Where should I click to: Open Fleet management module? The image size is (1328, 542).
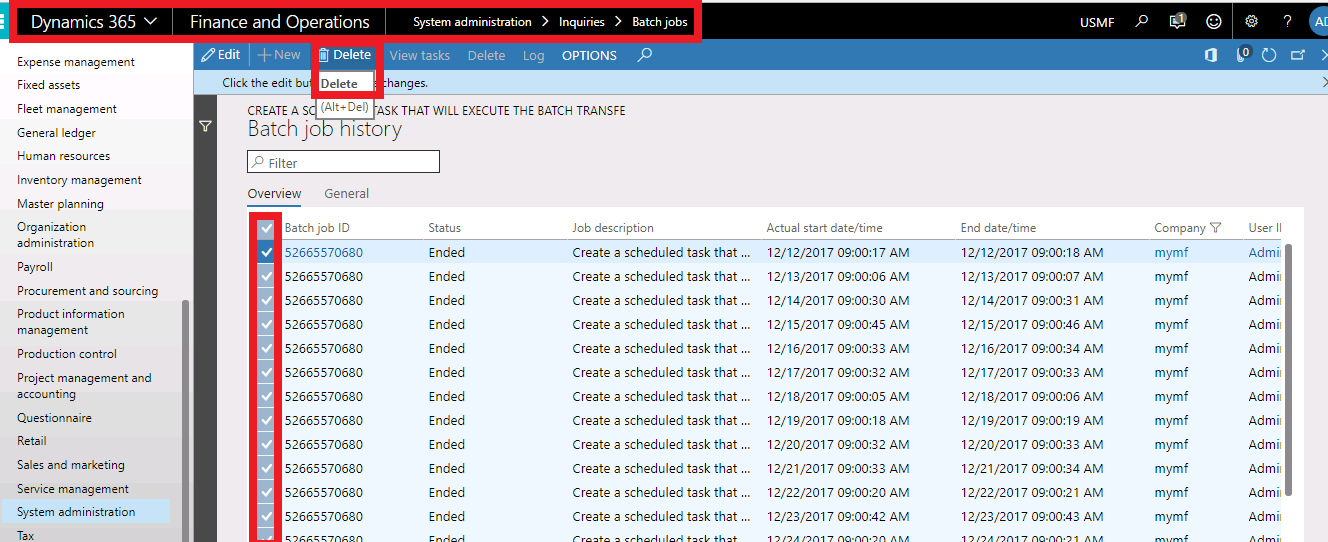coord(67,109)
